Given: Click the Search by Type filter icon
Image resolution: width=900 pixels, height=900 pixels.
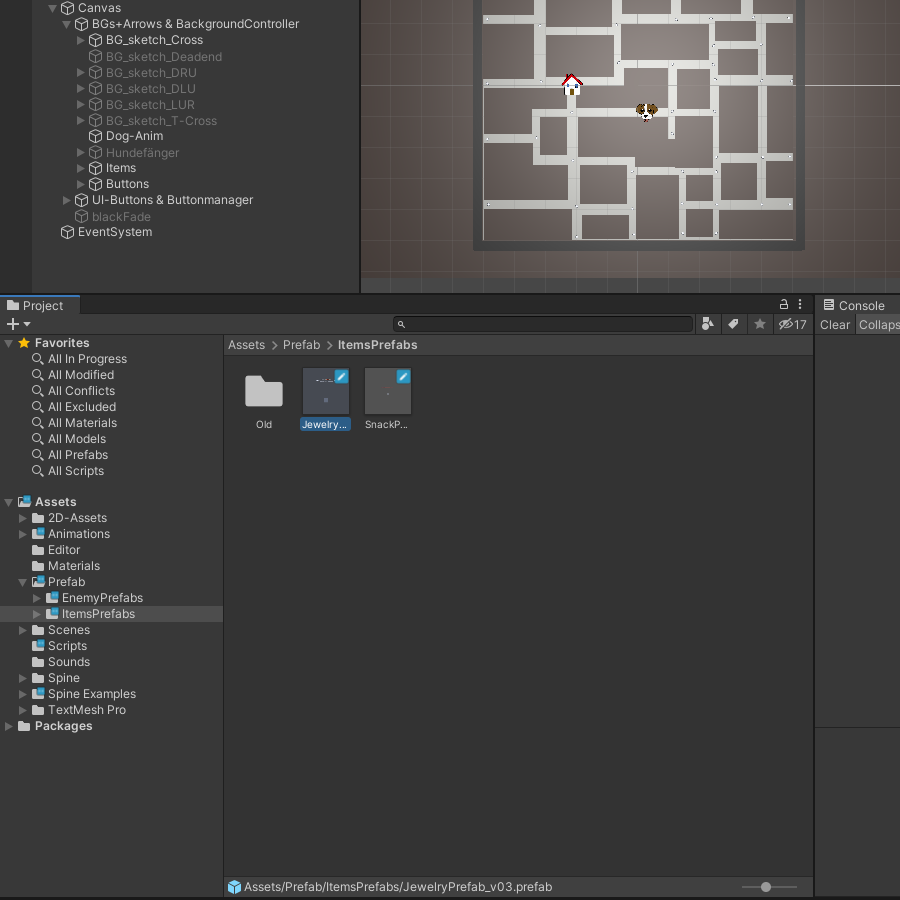Looking at the screenshot, I should click(x=708, y=324).
